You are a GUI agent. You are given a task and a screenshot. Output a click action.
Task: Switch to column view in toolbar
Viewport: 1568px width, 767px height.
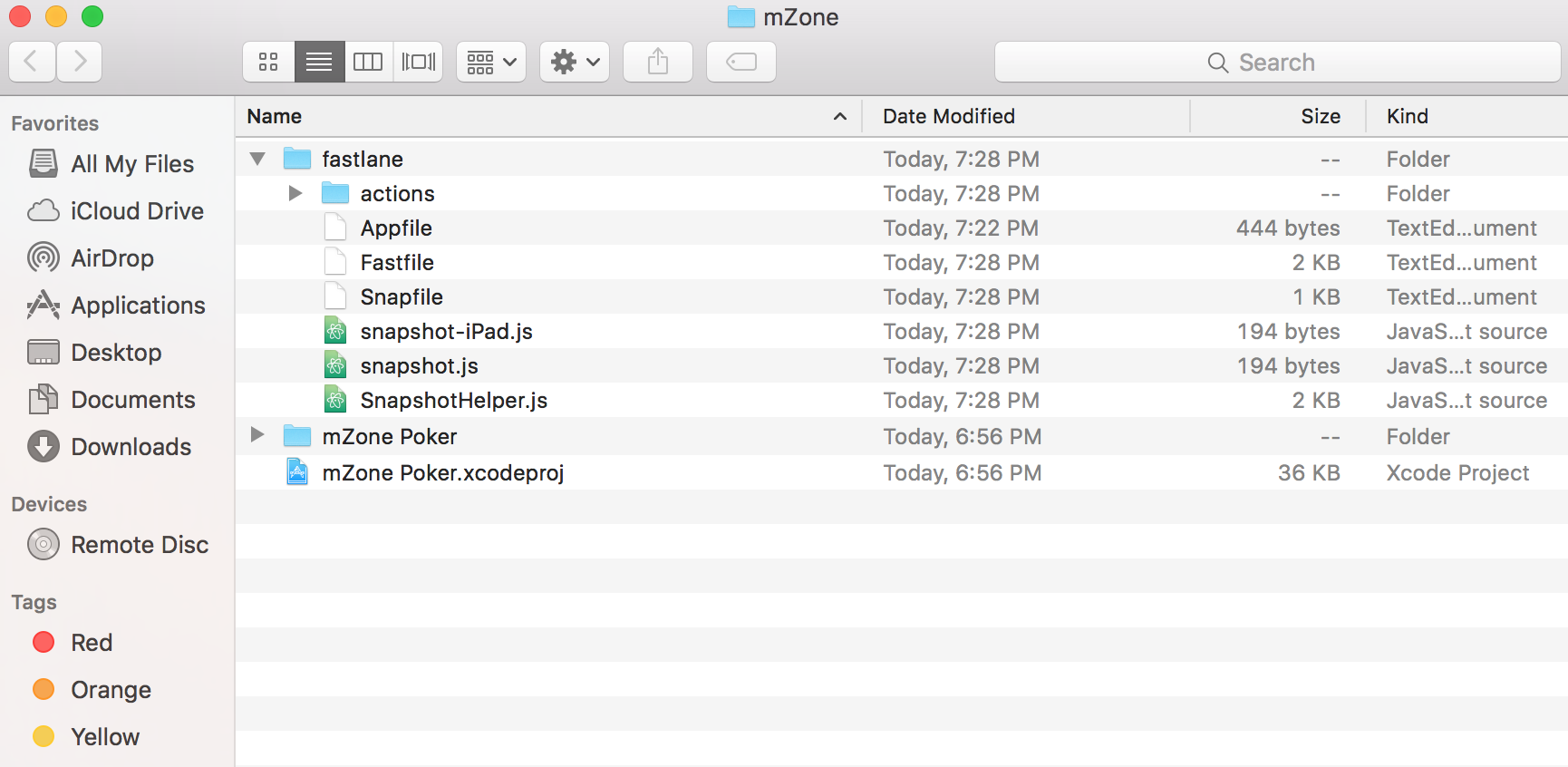[368, 62]
